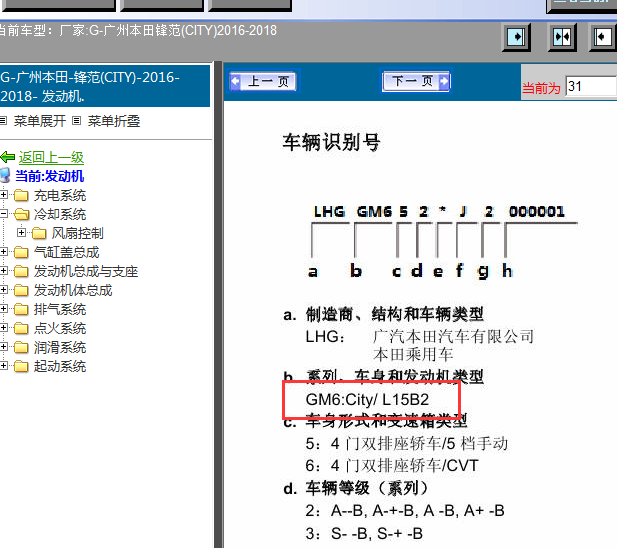Click the folder icon next to 发动机体总成
The height and width of the screenshot is (548, 617).
click(21, 290)
